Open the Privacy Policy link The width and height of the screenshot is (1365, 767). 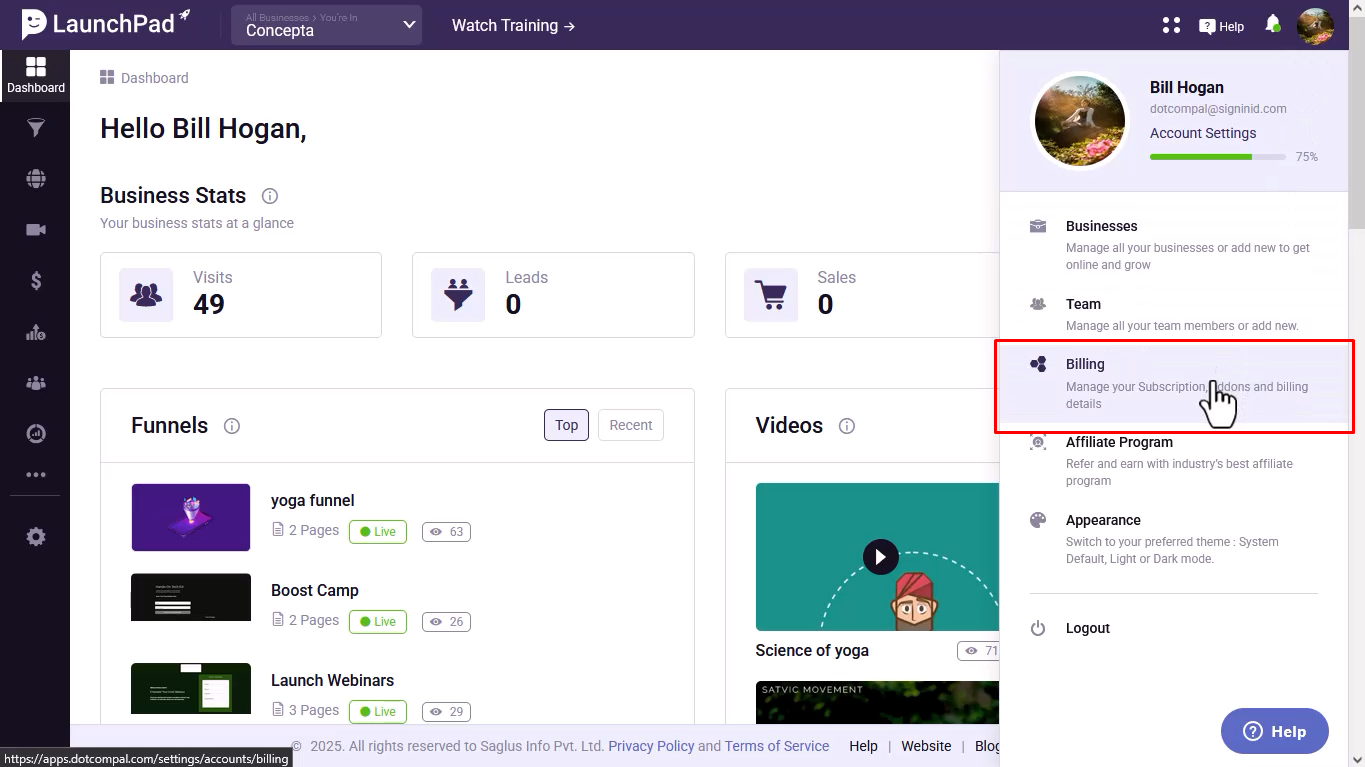tap(651, 746)
